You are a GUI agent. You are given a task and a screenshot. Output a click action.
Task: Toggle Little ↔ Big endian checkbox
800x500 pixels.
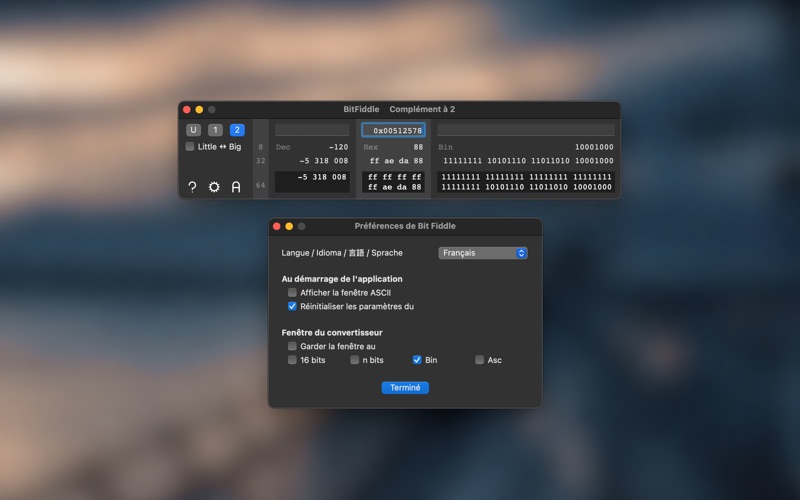click(x=190, y=146)
